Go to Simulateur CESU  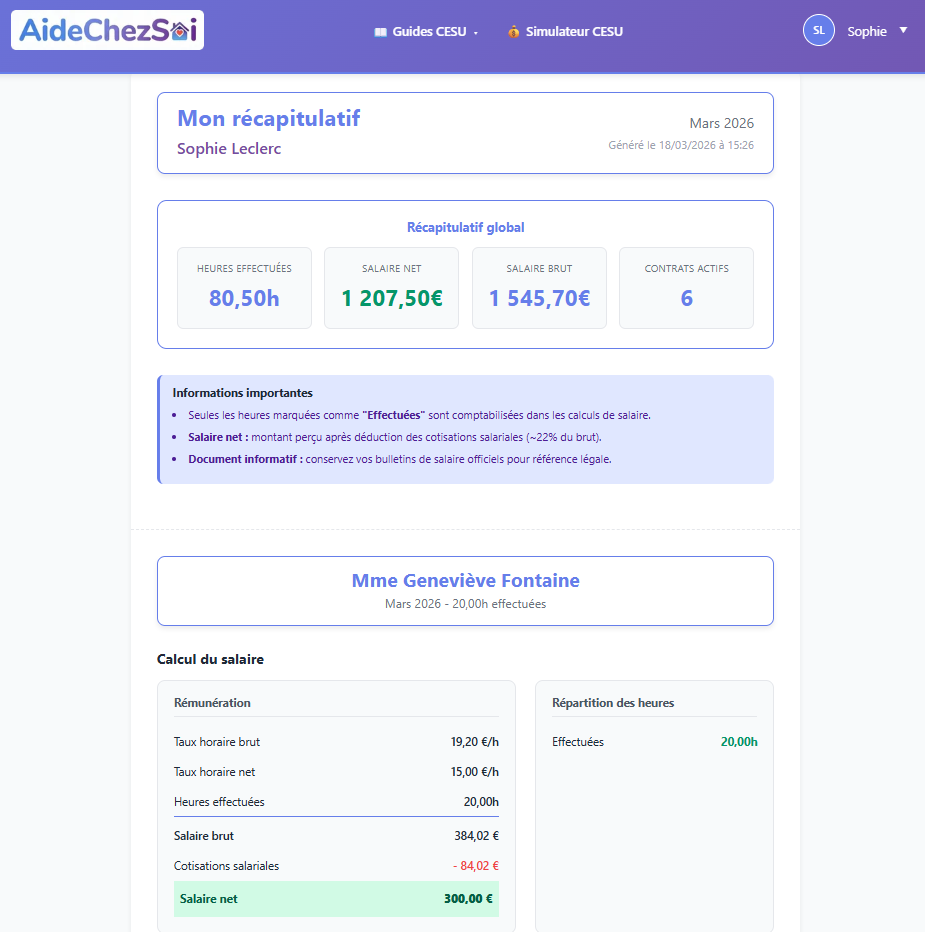[573, 32]
